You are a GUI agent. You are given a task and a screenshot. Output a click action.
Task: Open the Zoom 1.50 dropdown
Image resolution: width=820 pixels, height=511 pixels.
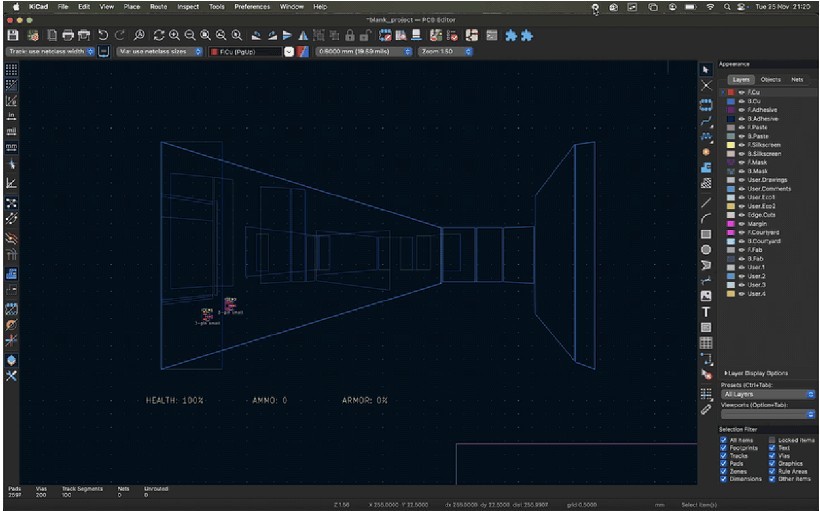point(445,51)
